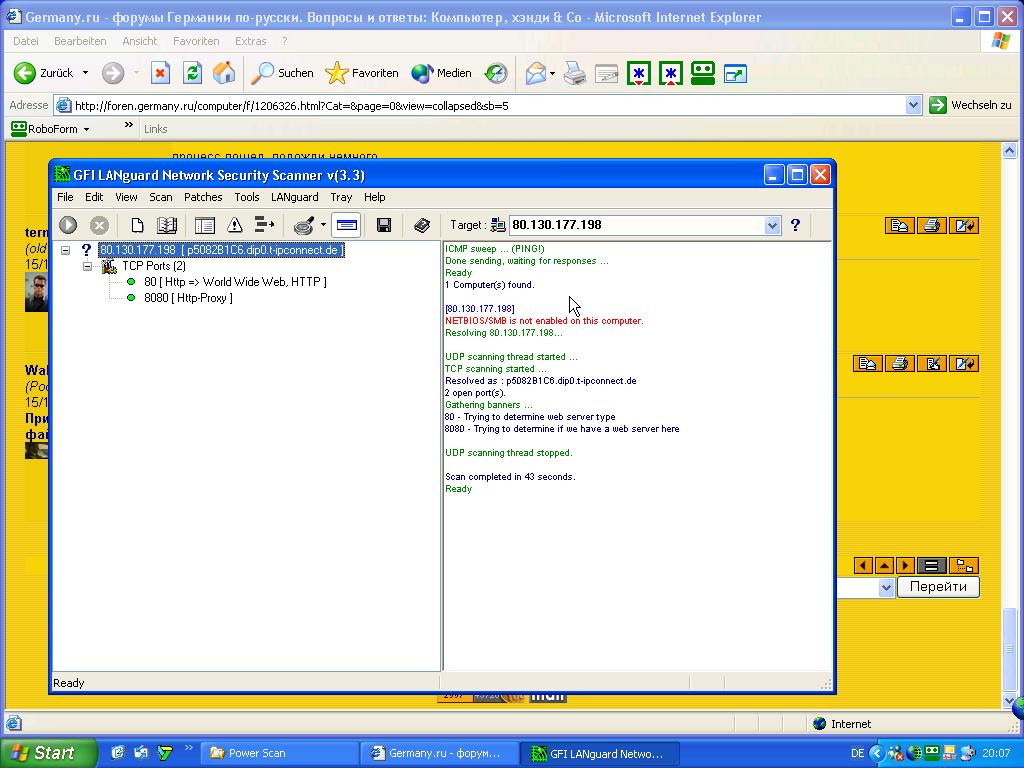The width and height of the screenshot is (1024, 768).
Task: Collapse the 80.130.177.198 host node
Action: (65, 250)
